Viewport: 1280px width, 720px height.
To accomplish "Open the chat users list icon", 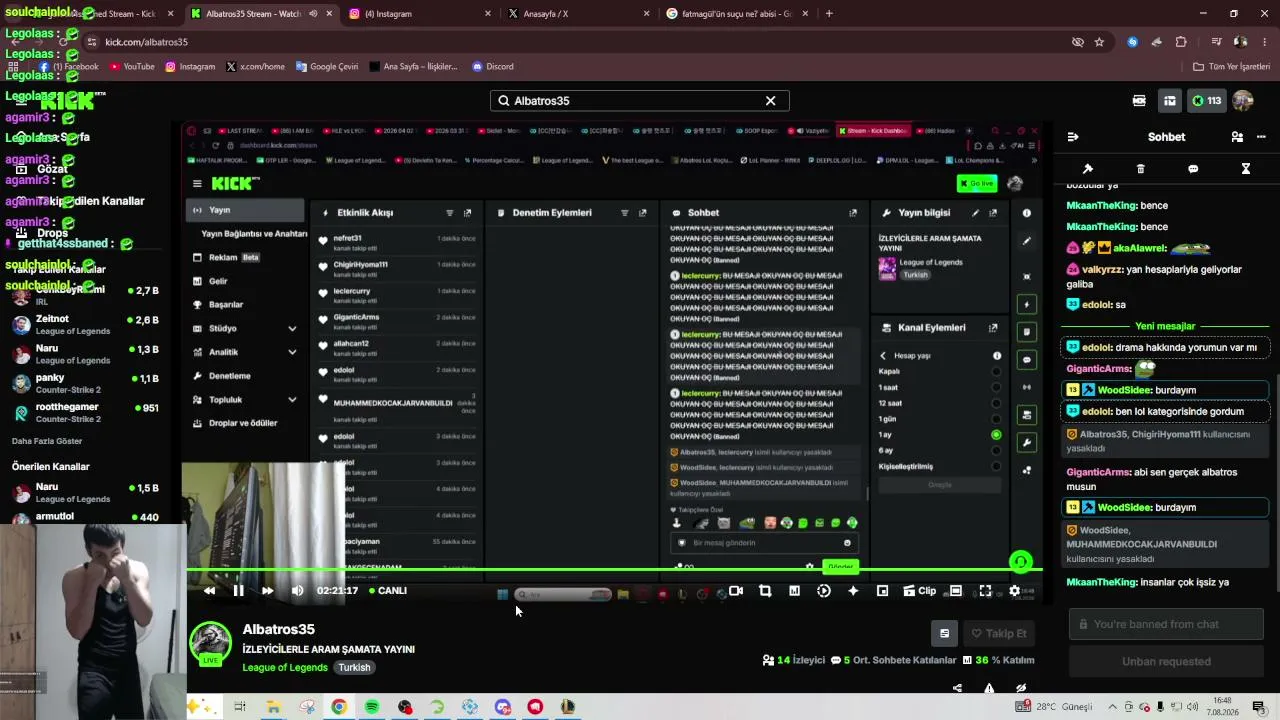I will pos(1237,137).
